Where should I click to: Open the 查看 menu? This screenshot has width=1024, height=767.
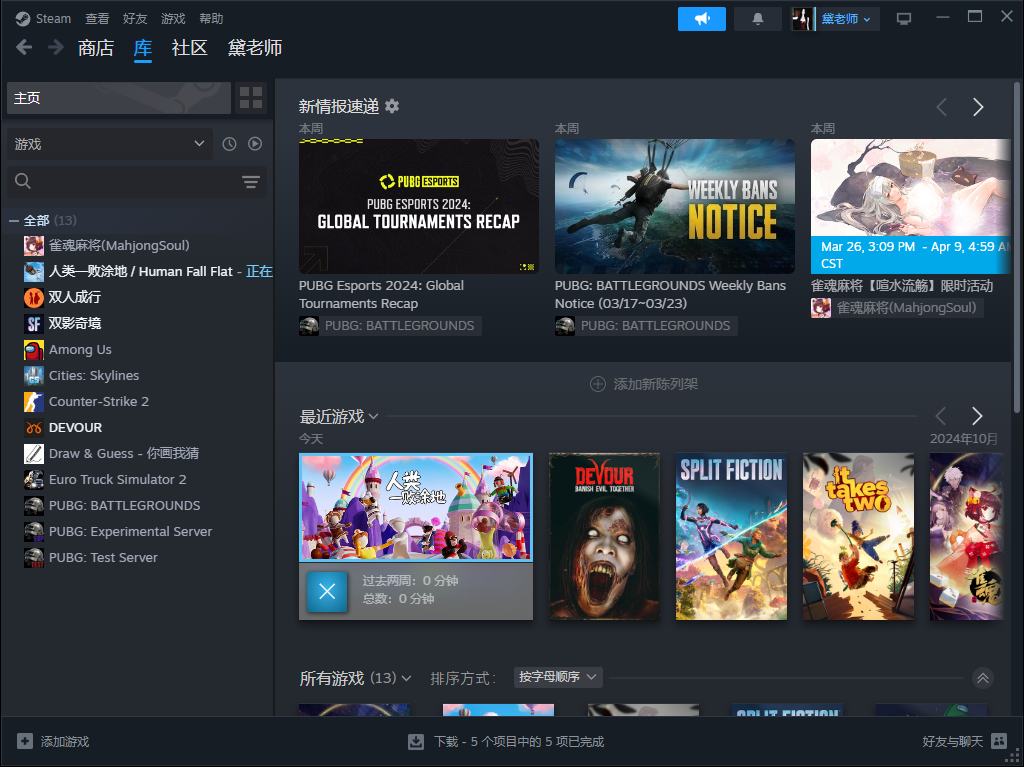pyautogui.click(x=97, y=19)
